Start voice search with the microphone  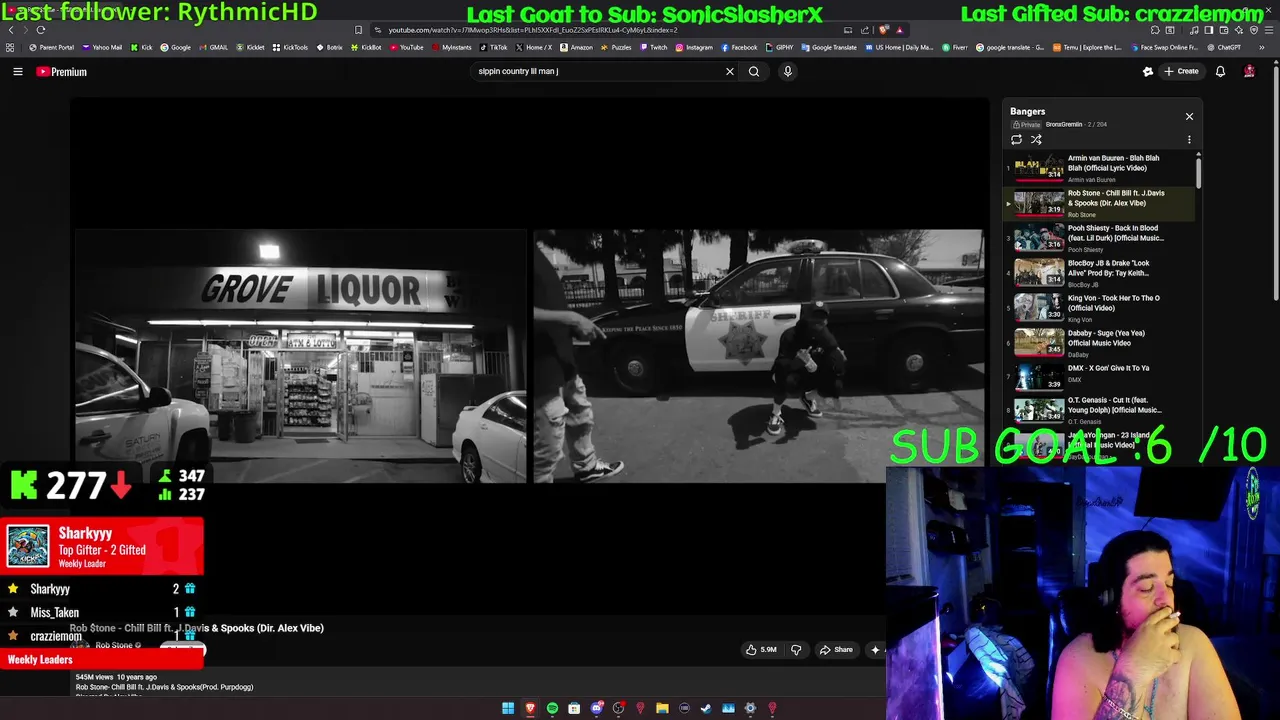[787, 71]
